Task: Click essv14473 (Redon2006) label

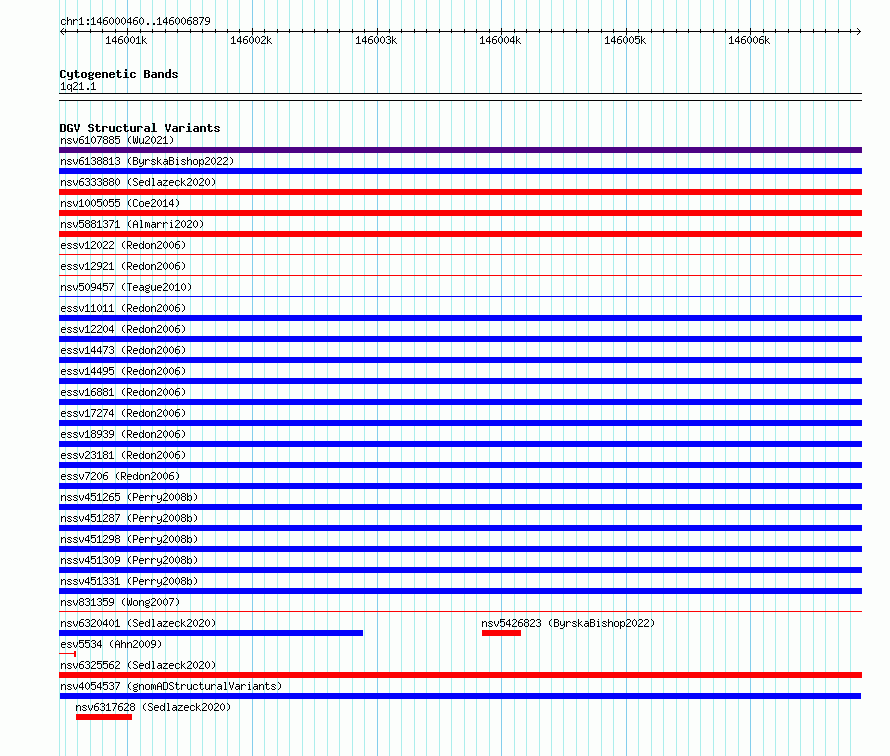Action: [123, 350]
